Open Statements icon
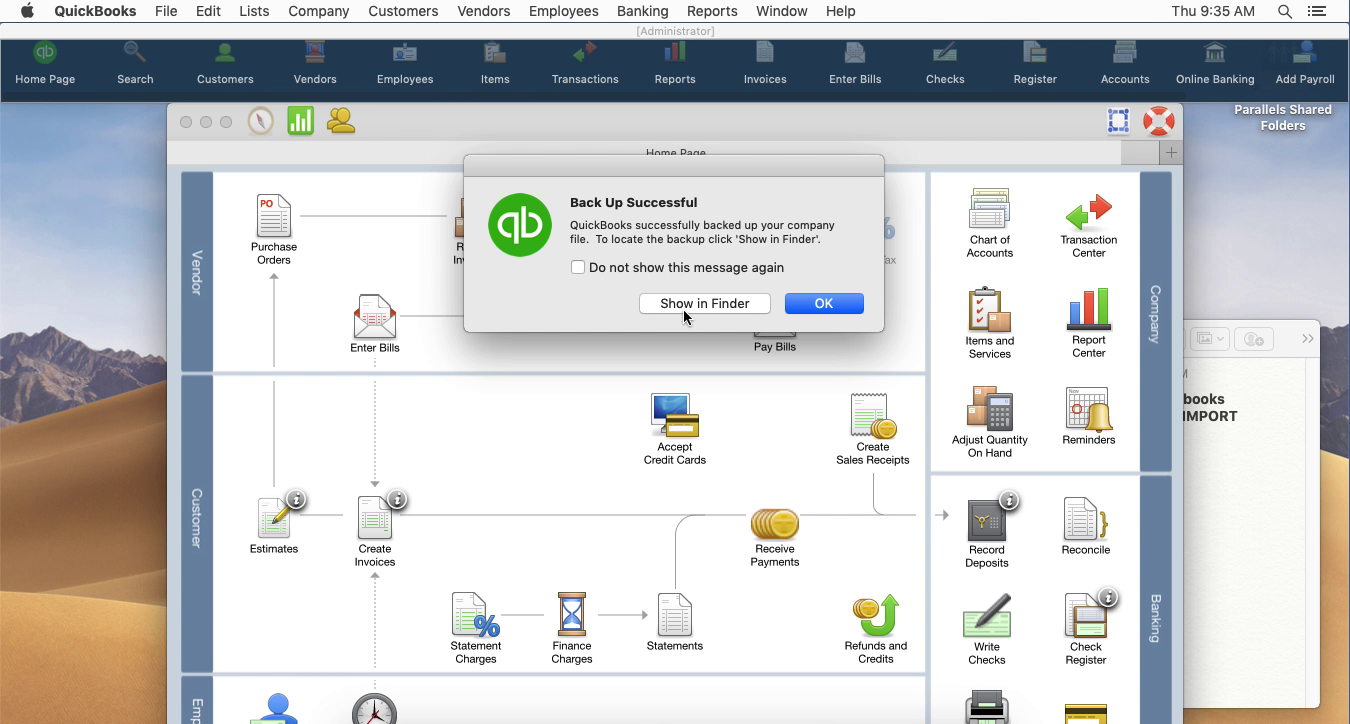This screenshot has width=1350, height=724. click(675, 614)
